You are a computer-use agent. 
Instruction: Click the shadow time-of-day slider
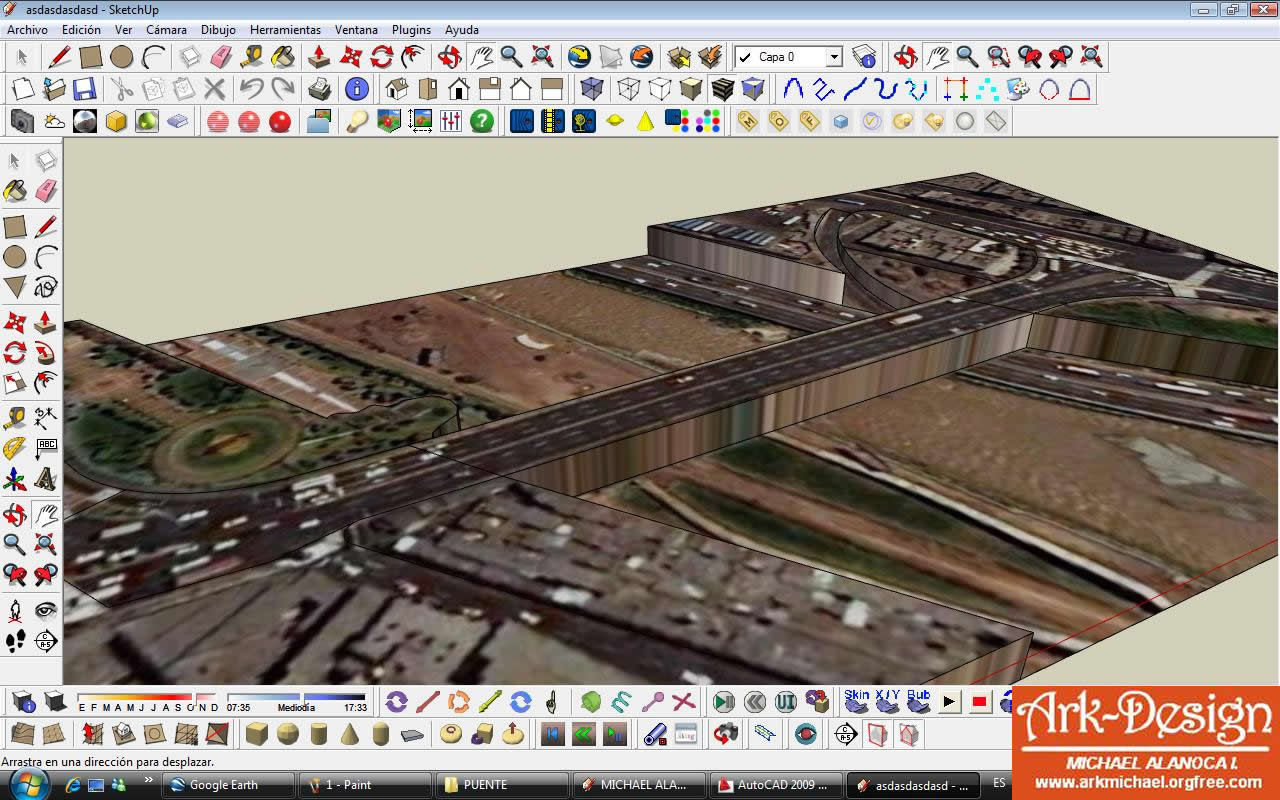297,697
